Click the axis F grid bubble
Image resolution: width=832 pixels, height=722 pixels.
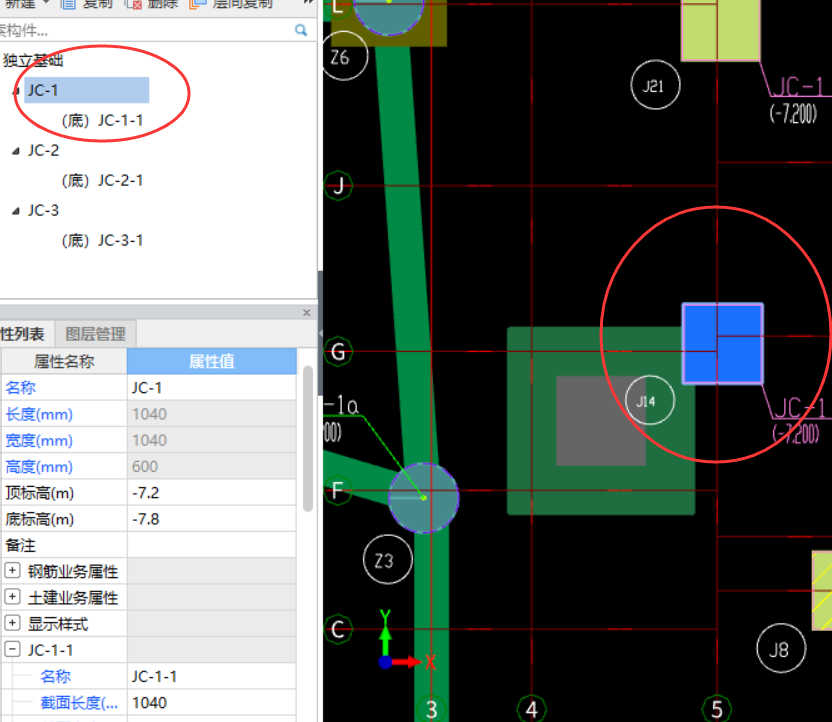(338, 490)
